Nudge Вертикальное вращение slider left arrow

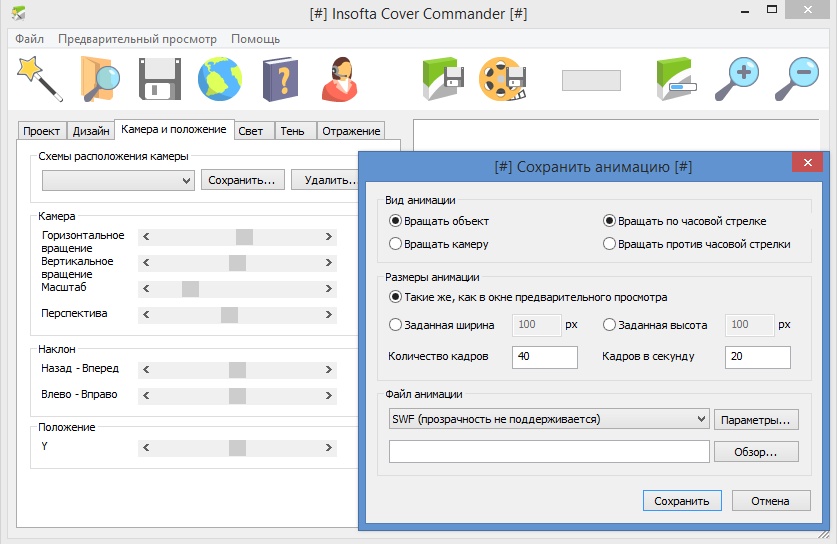pyautogui.click(x=146, y=263)
